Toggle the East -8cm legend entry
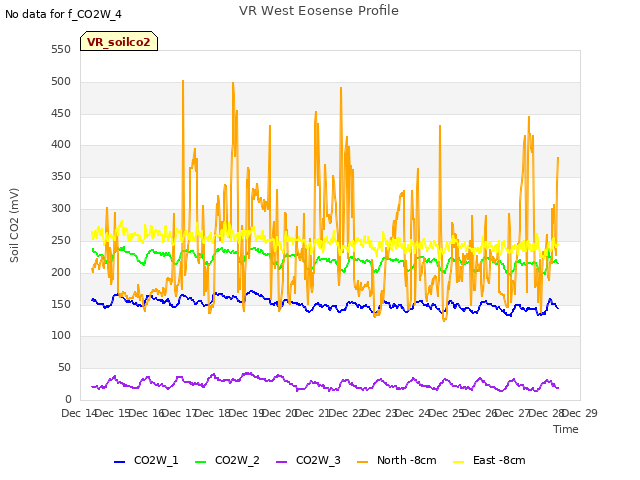The image size is (640, 480). [489, 460]
